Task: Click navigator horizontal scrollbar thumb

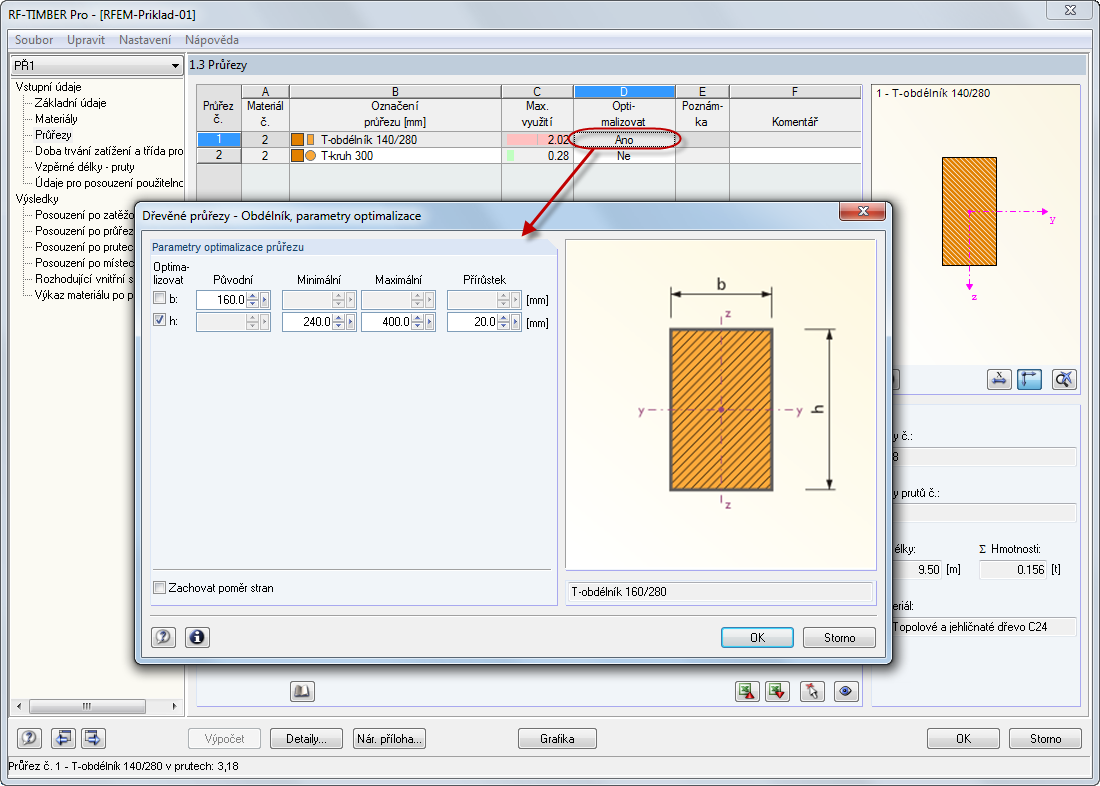Action: pos(87,706)
